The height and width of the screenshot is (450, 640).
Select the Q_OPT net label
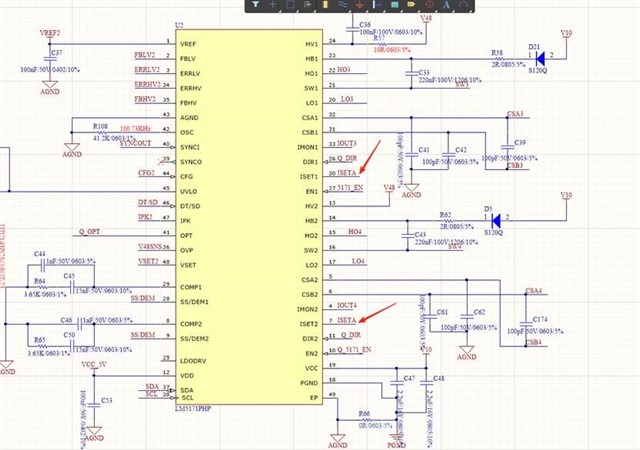coord(89,232)
